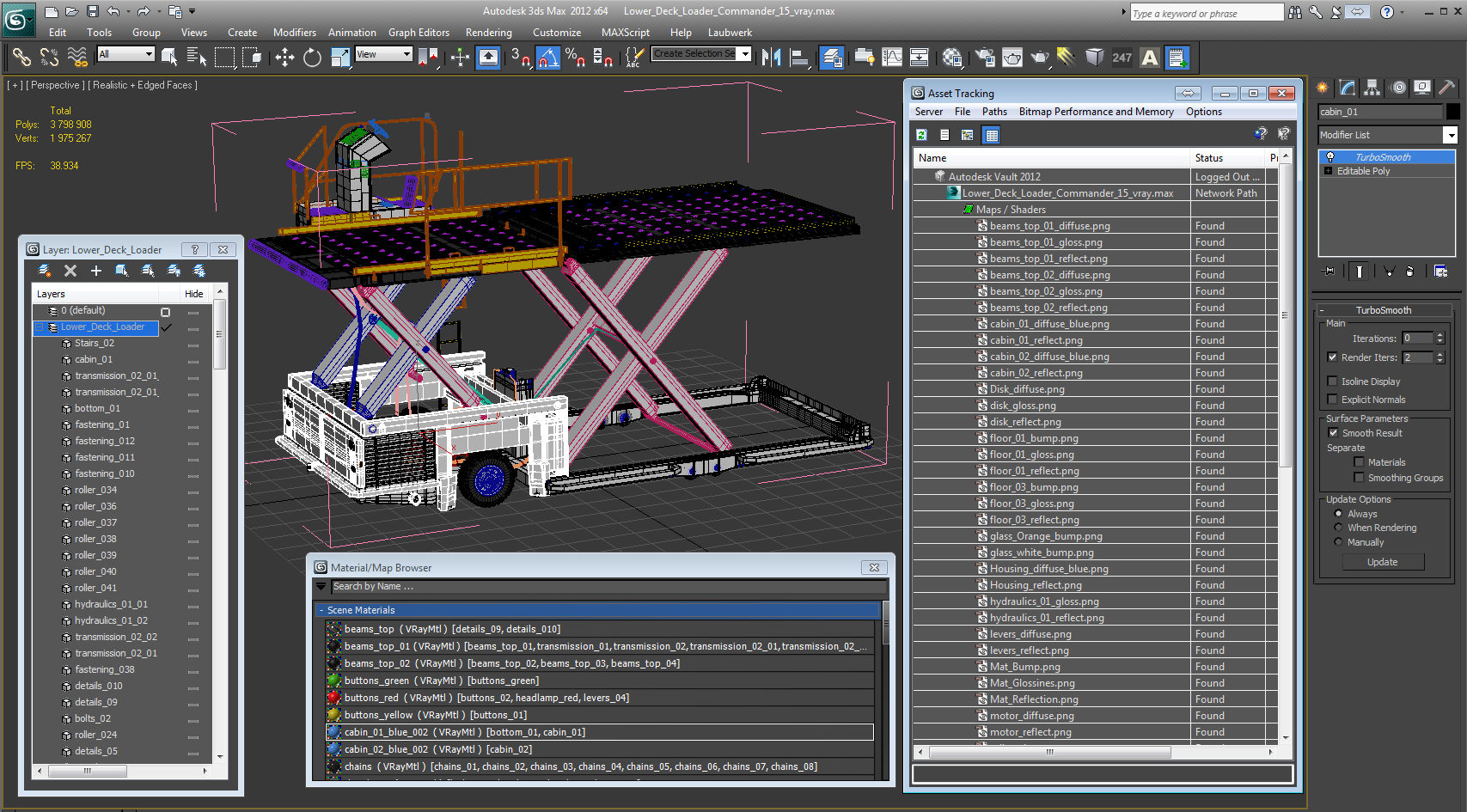Click the Rendered Frame Window icon
The image size is (1467, 812).
click(x=1012, y=58)
